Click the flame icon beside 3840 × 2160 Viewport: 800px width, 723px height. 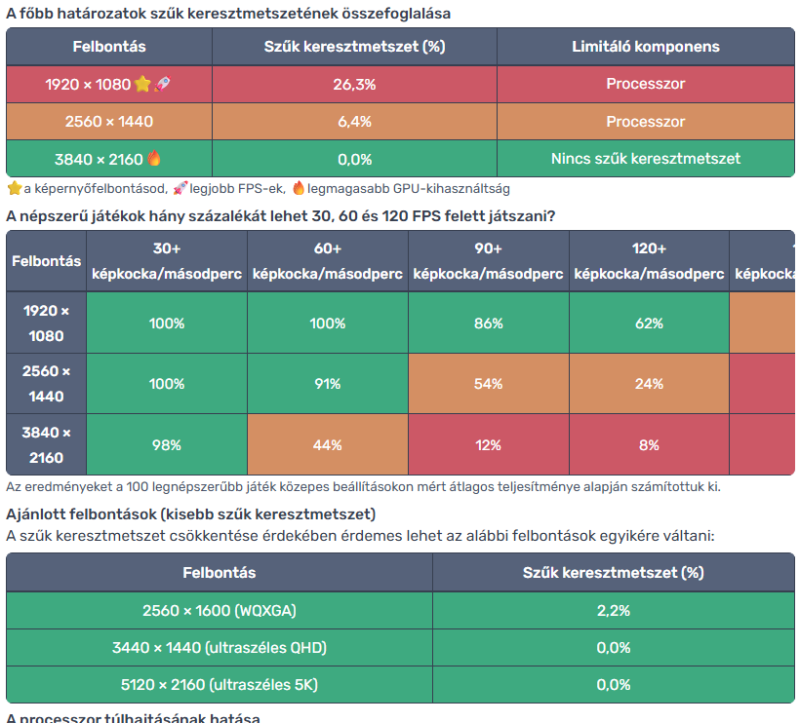pos(154,158)
